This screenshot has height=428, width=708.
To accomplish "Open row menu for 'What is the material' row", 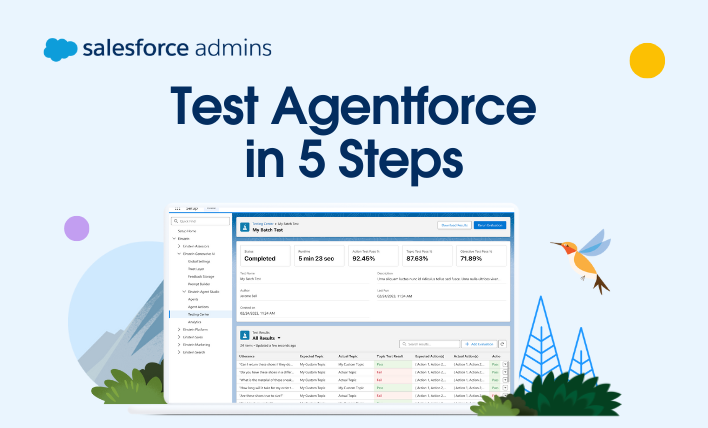I will 505,380.
